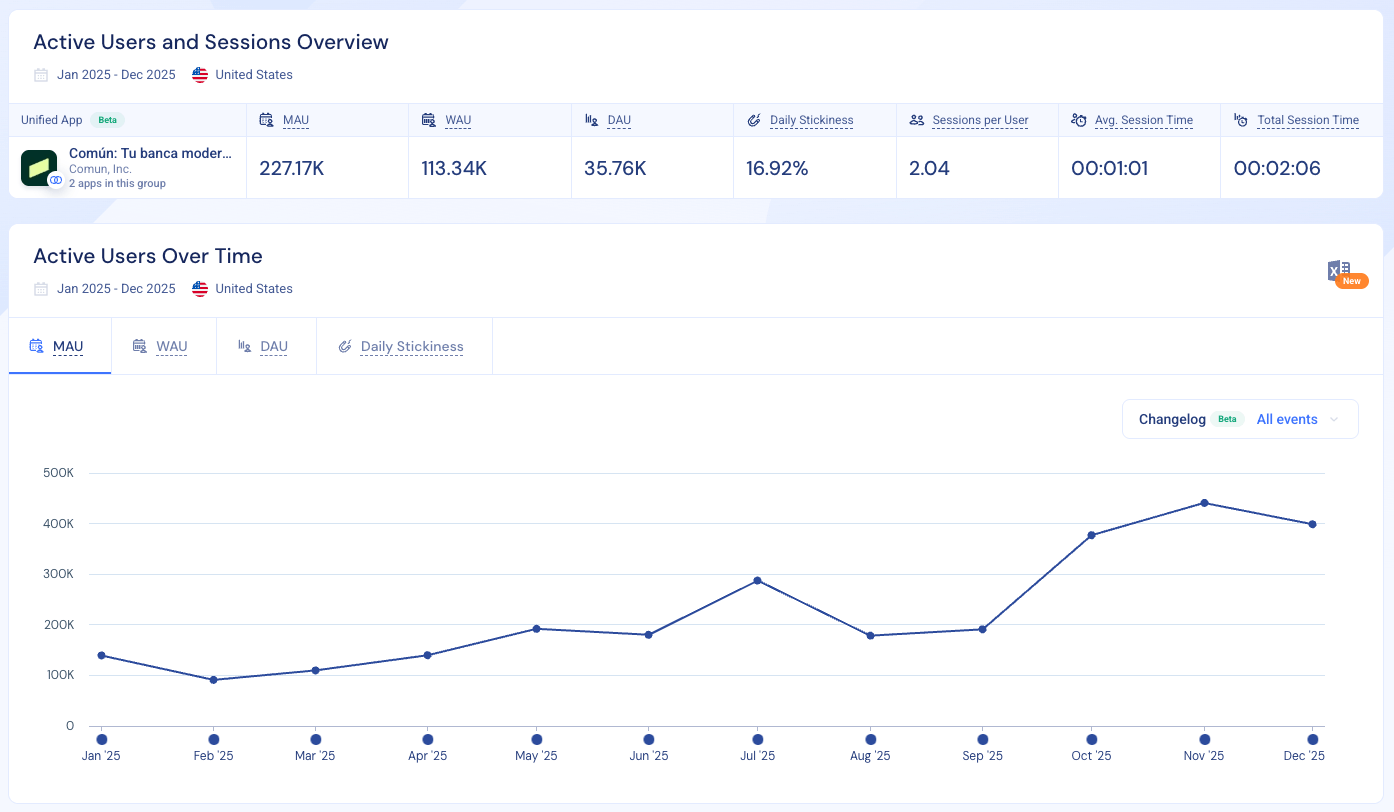Click the Excel export icon
The height and width of the screenshot is (812, 1394).
click(1339, 270)
